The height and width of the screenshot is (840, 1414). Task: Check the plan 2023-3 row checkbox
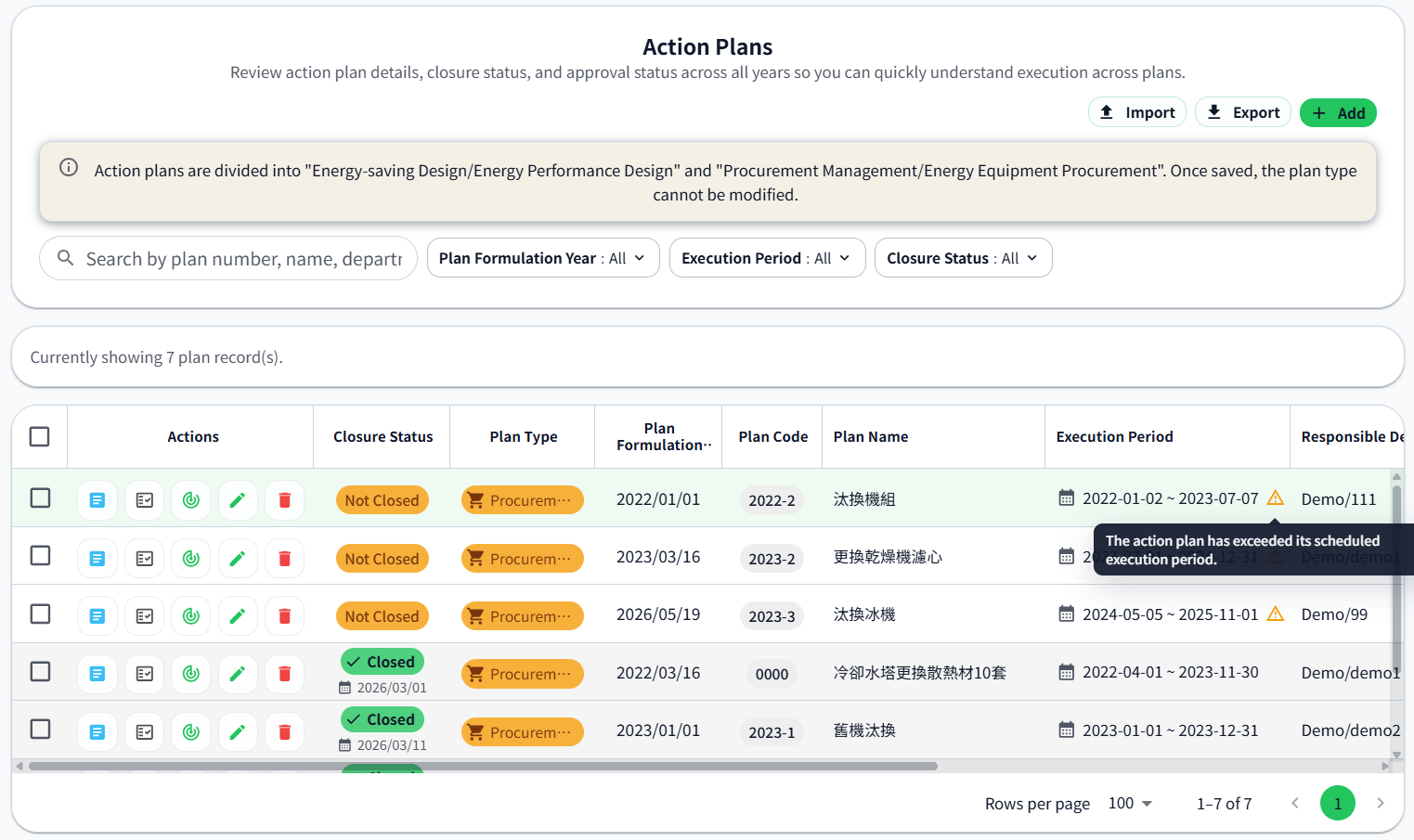point(40,614)
